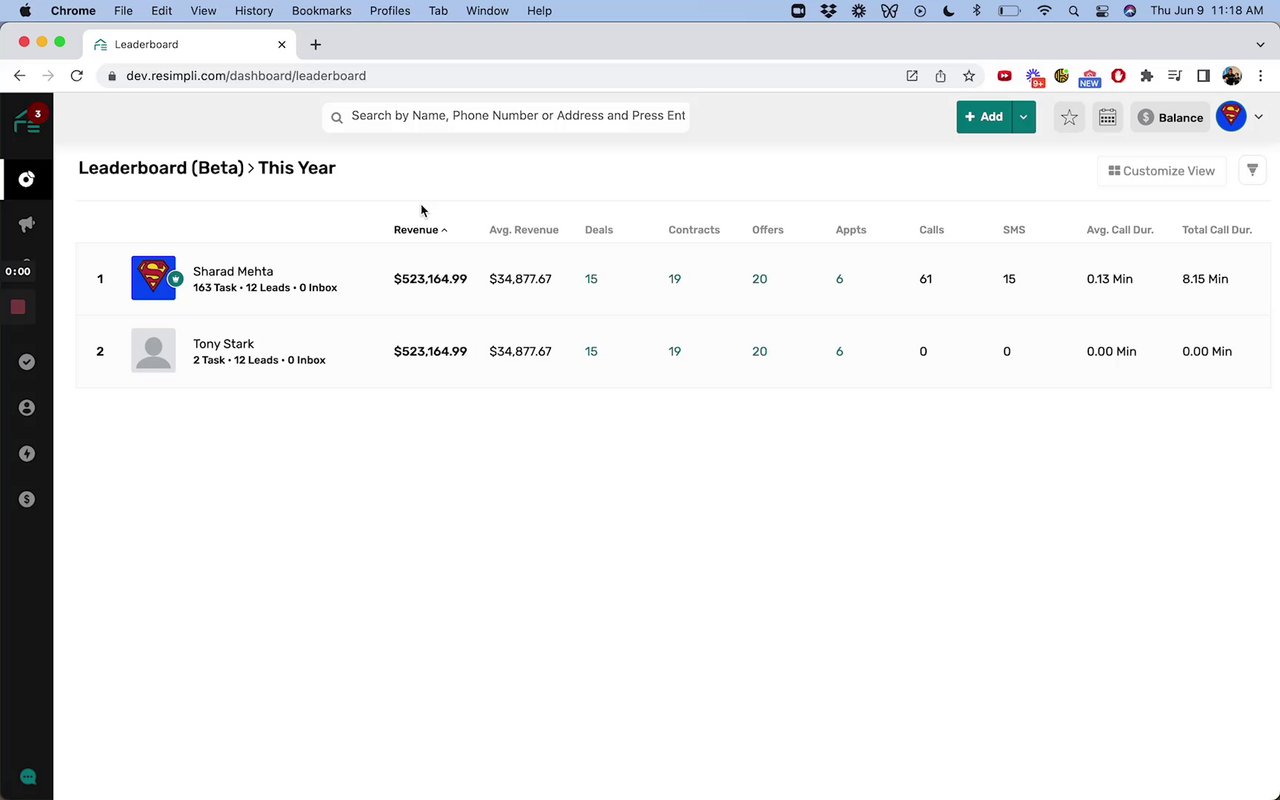The height and width of the screenshot is (800, 1280).
Task: Bookmark this page with the address bar star
Action: 969,76
